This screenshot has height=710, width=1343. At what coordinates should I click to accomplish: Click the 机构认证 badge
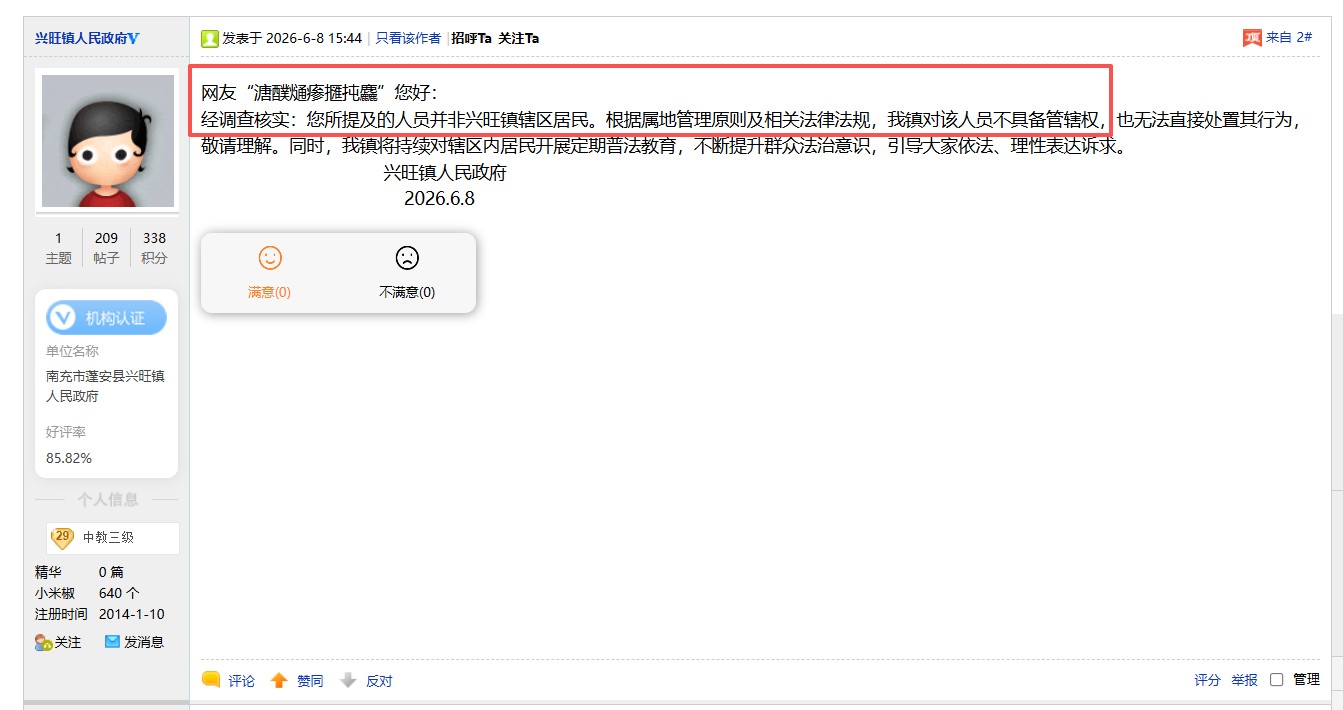(107, 318)
